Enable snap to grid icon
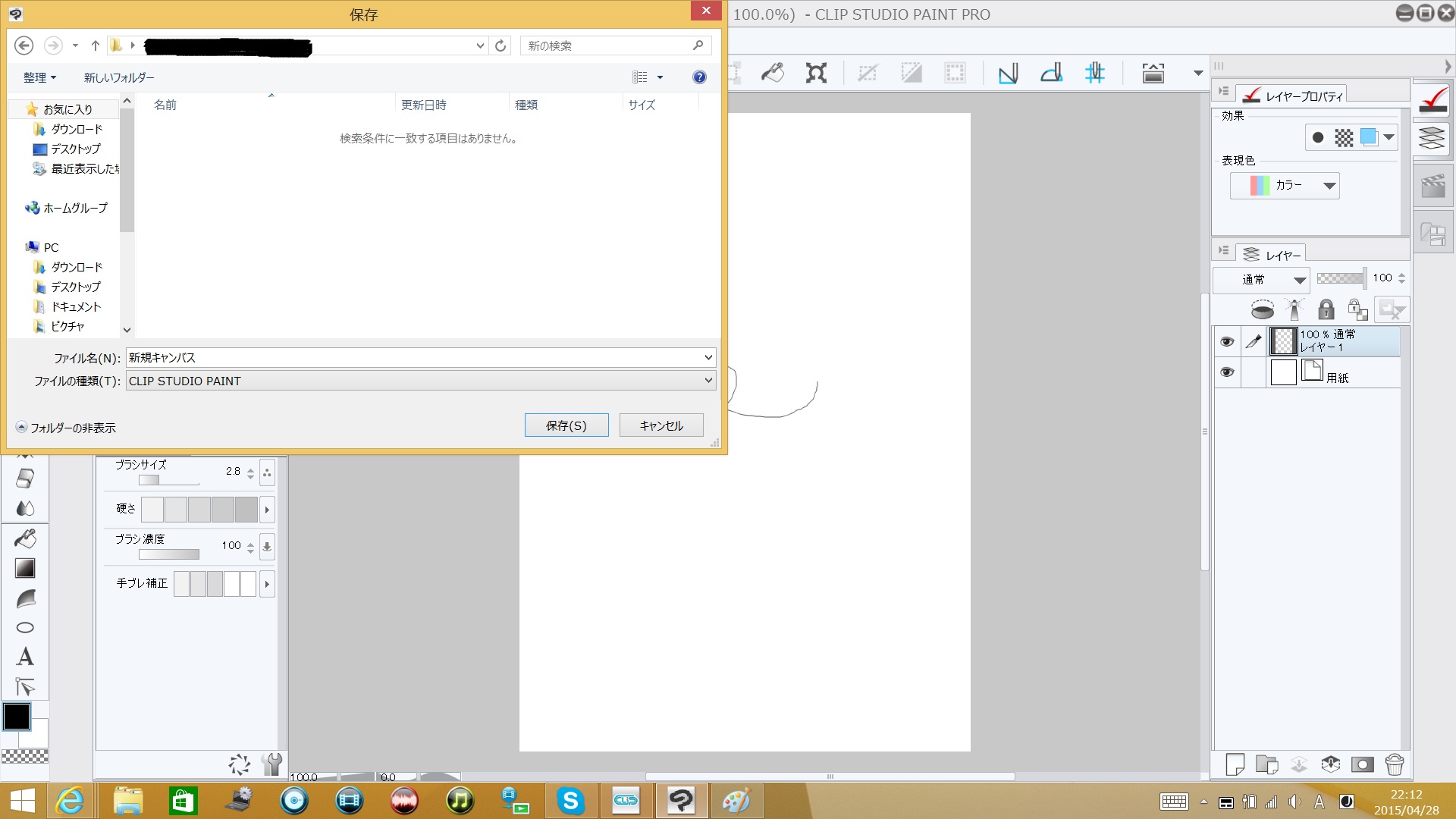The height and width of the screenshot is (819, 1456). coord(1094,73)
